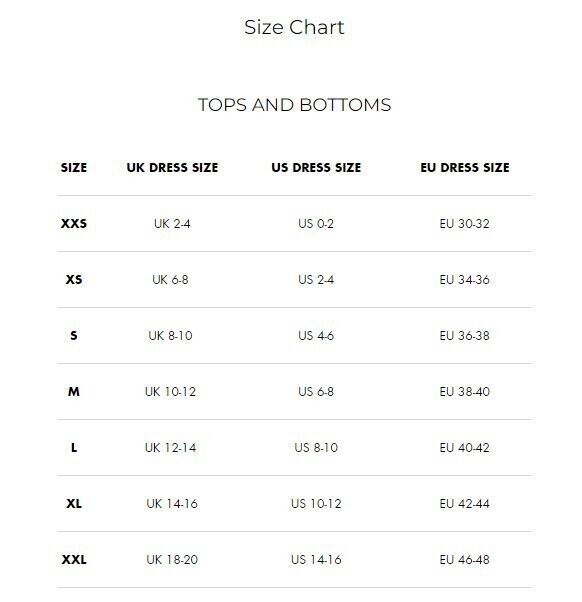The image size is (582, 602).
Task: Select the EU 42-44 cell
Action: tap(465, 504)
